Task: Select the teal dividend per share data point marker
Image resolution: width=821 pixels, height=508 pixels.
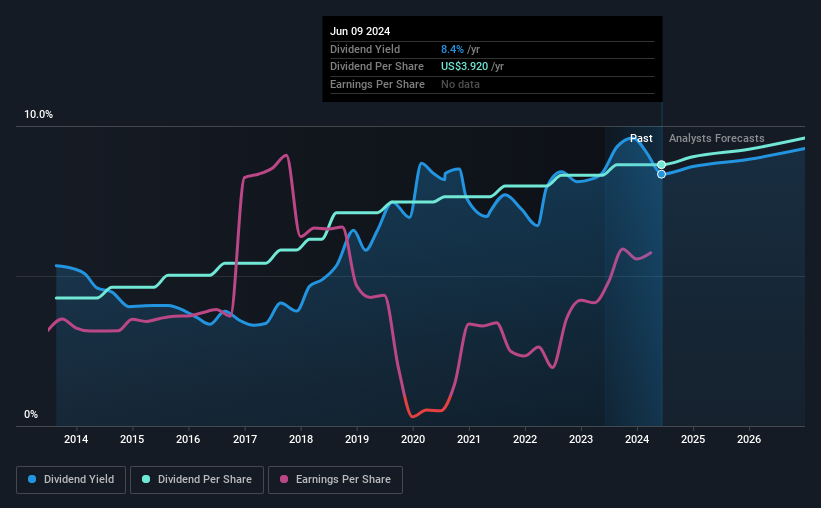Action: tap(661, 165)
